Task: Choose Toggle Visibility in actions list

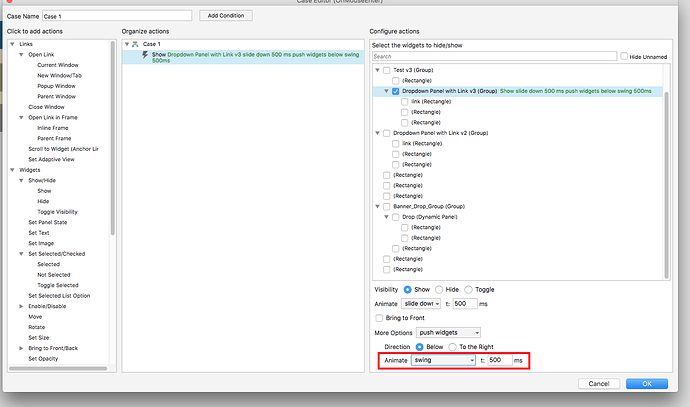Action: (57, 211)
